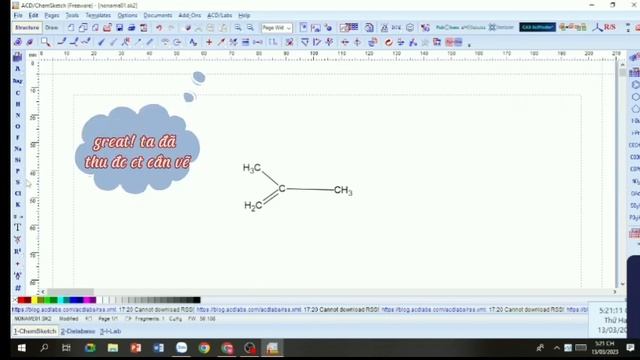Select Chlorine atom Cl
This screenshot has width=640, height=360.
tap(18, 193)
